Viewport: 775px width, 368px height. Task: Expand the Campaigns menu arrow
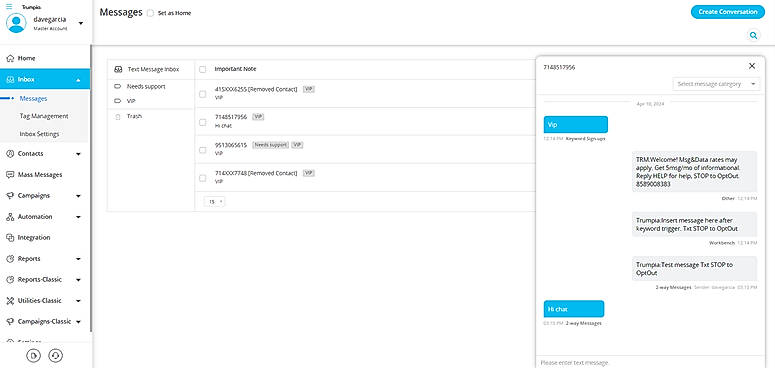pos(79,196)
